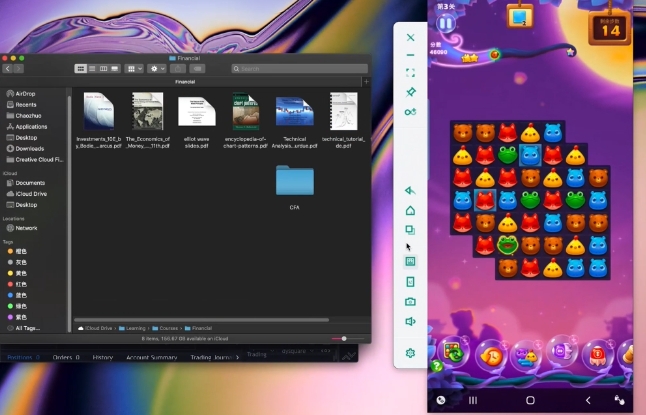Switch Finder to icon view
This screenshot has height=415, width=646.
(81, 68)
